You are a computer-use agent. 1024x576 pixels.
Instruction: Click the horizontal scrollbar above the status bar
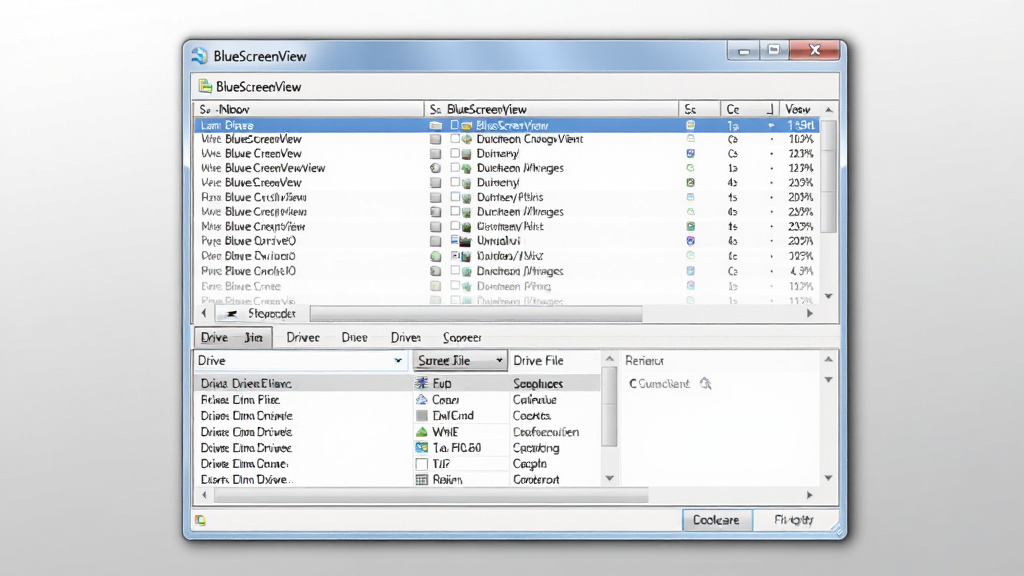click(432, 496)
